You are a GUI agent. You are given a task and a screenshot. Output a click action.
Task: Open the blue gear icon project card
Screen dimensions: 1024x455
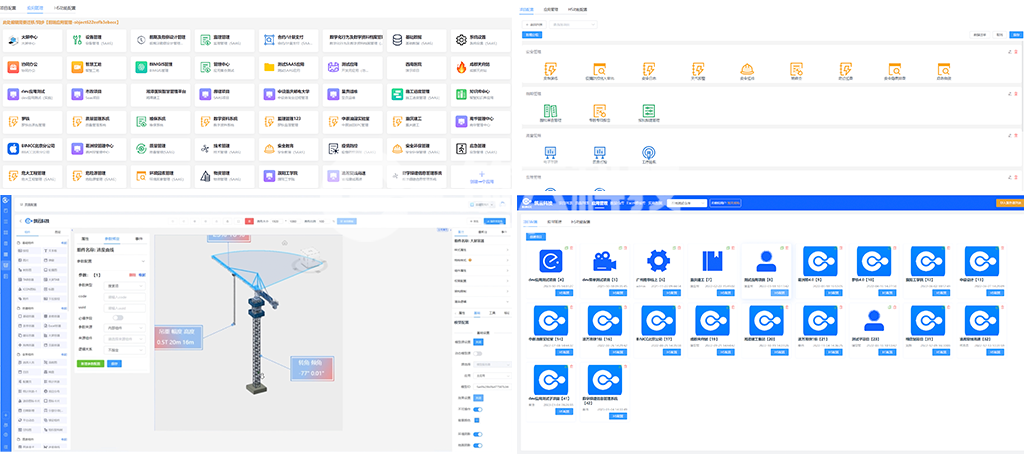point(658,271)
